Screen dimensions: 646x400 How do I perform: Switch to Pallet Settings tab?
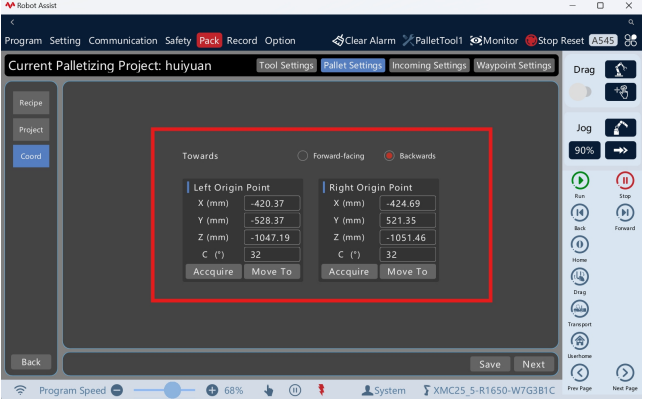(x=353, y=65)
